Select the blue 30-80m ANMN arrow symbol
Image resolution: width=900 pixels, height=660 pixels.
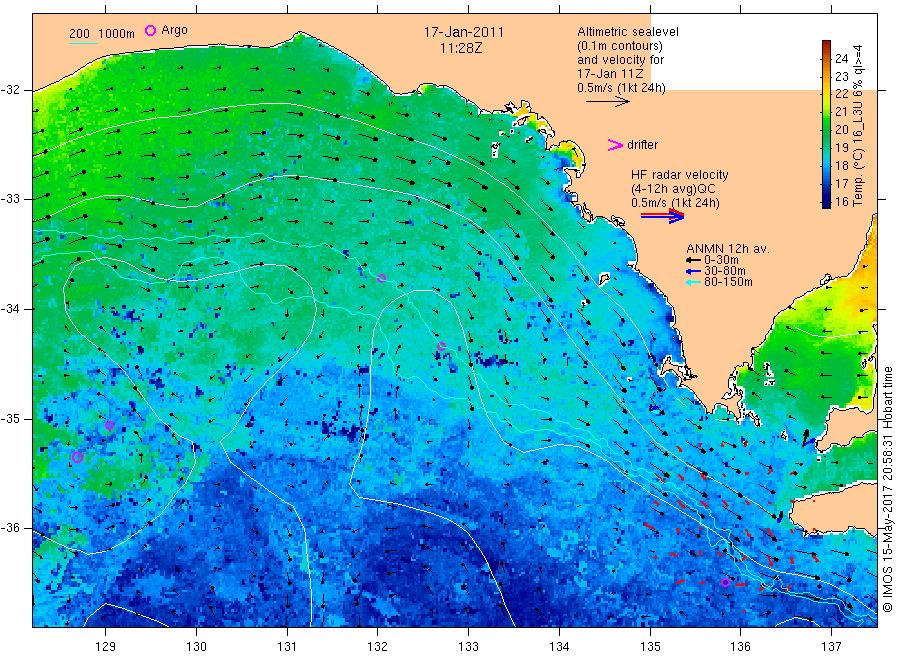click(x=694, y=271)
